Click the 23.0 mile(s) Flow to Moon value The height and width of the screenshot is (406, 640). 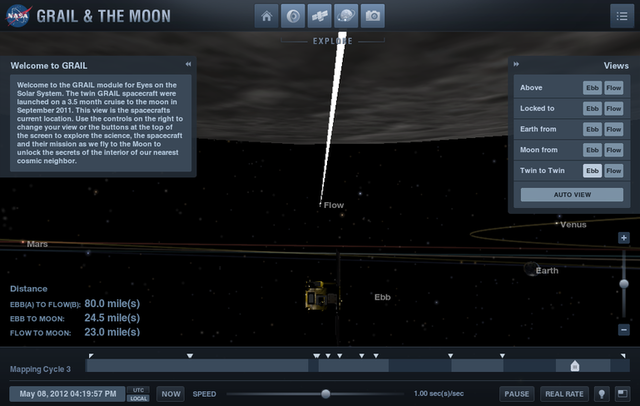click(112, 332)
